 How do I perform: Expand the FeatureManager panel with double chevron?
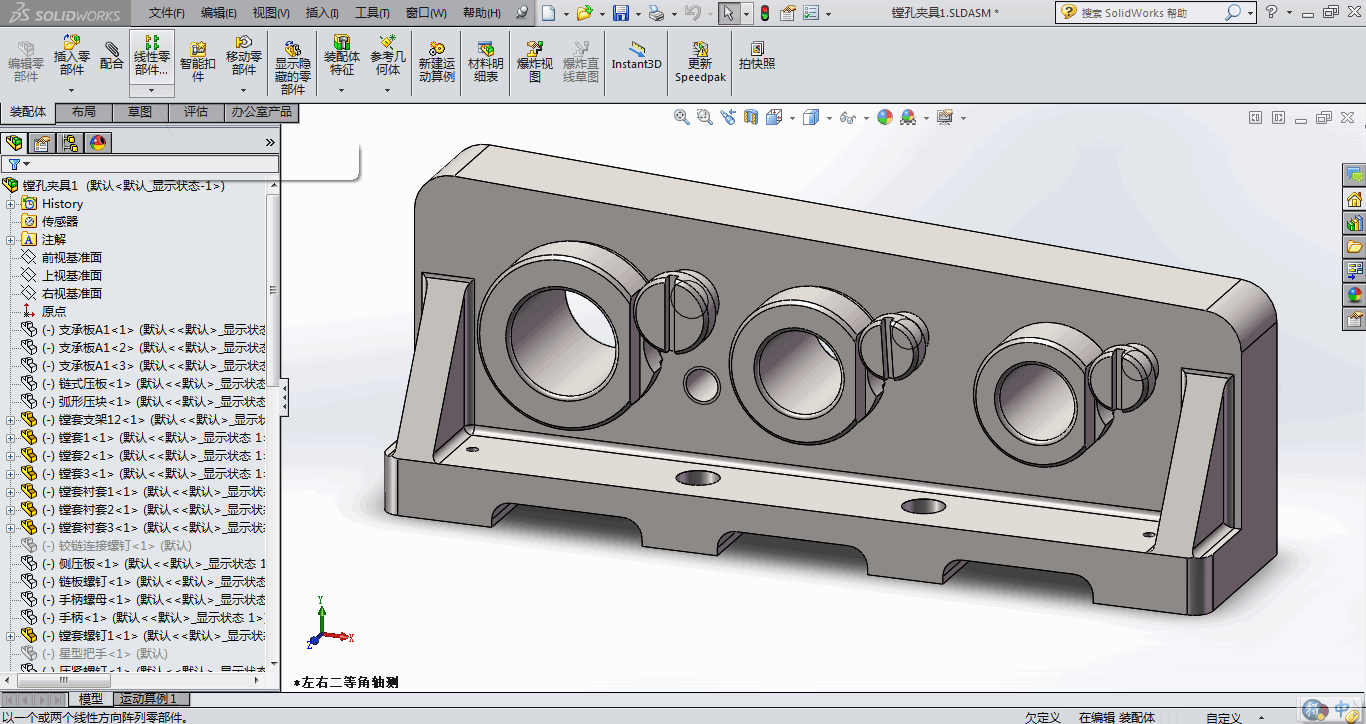[x=270, y=143]
